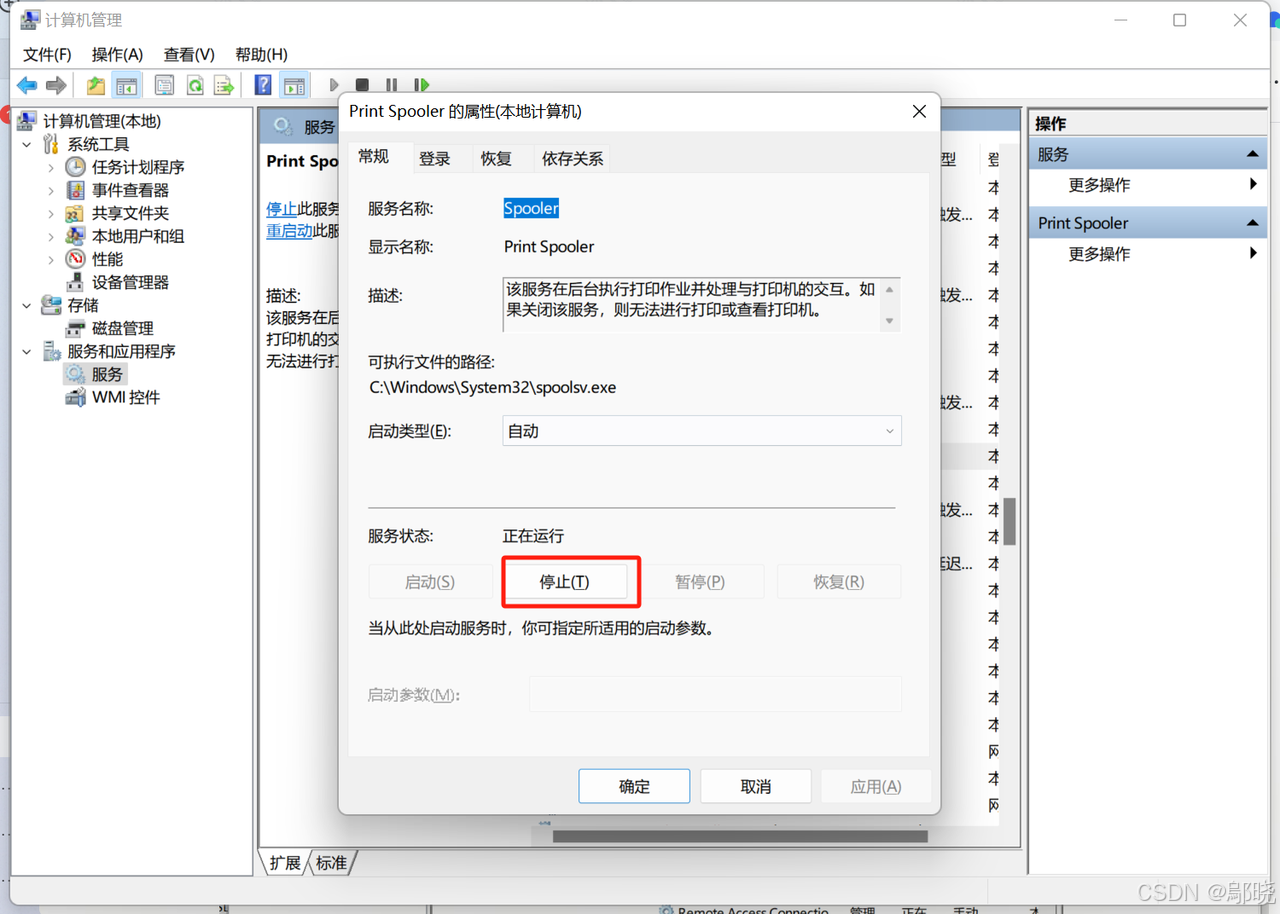This screenshot has width=1280, height=914.
Task: Click the 确定 button
Action: point(634,786)
